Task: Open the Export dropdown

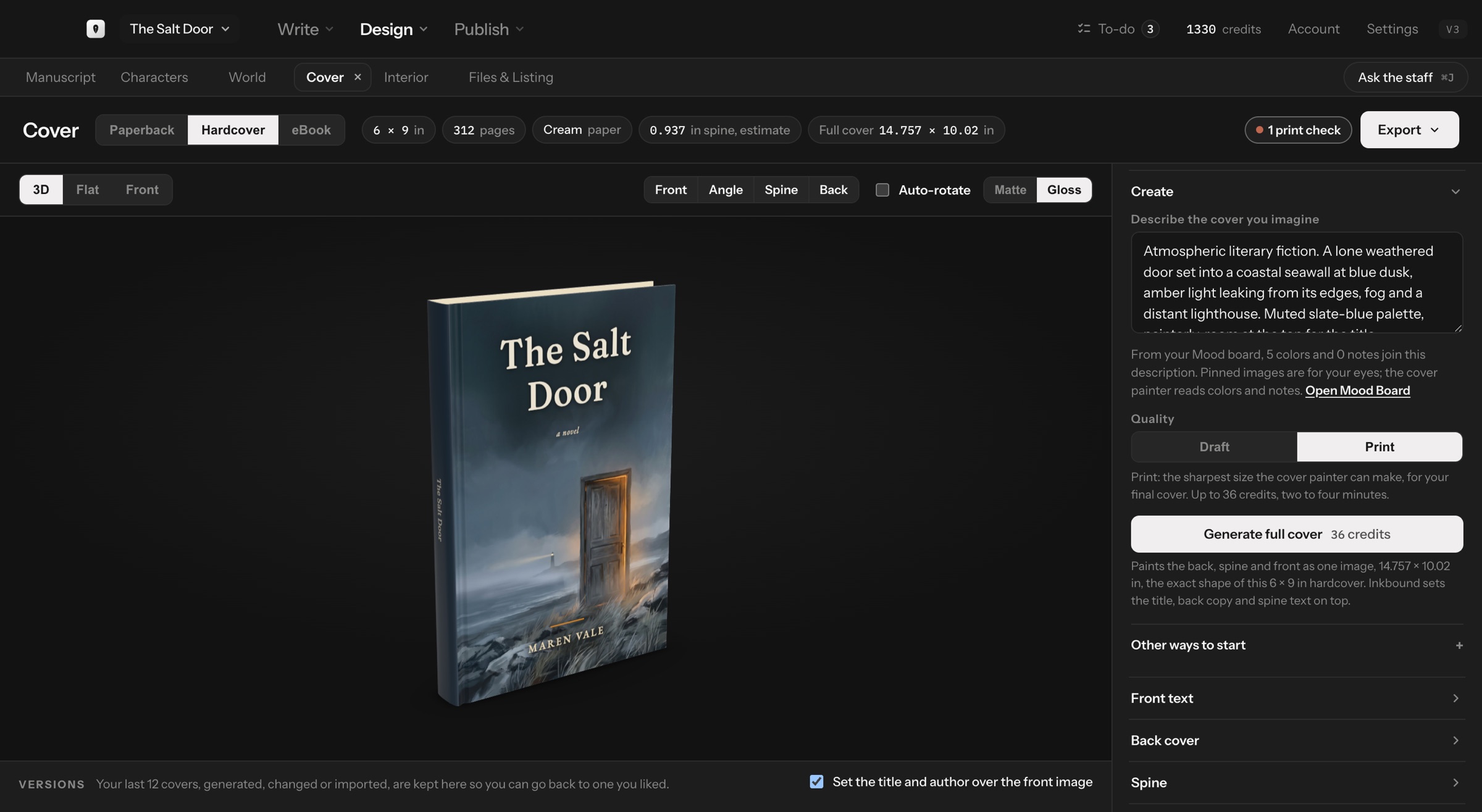Action: click(1409, 130)
